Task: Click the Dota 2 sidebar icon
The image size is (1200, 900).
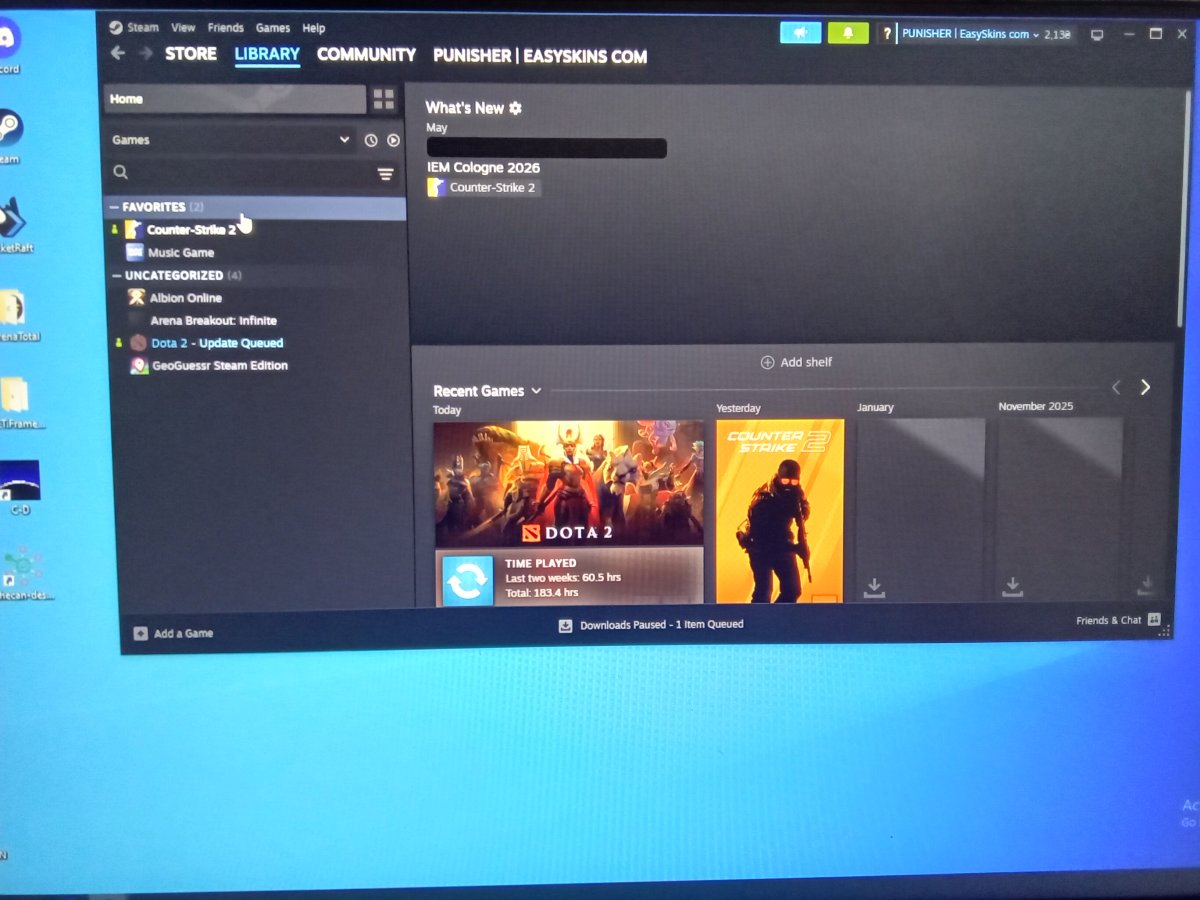Action: [138, 343]
